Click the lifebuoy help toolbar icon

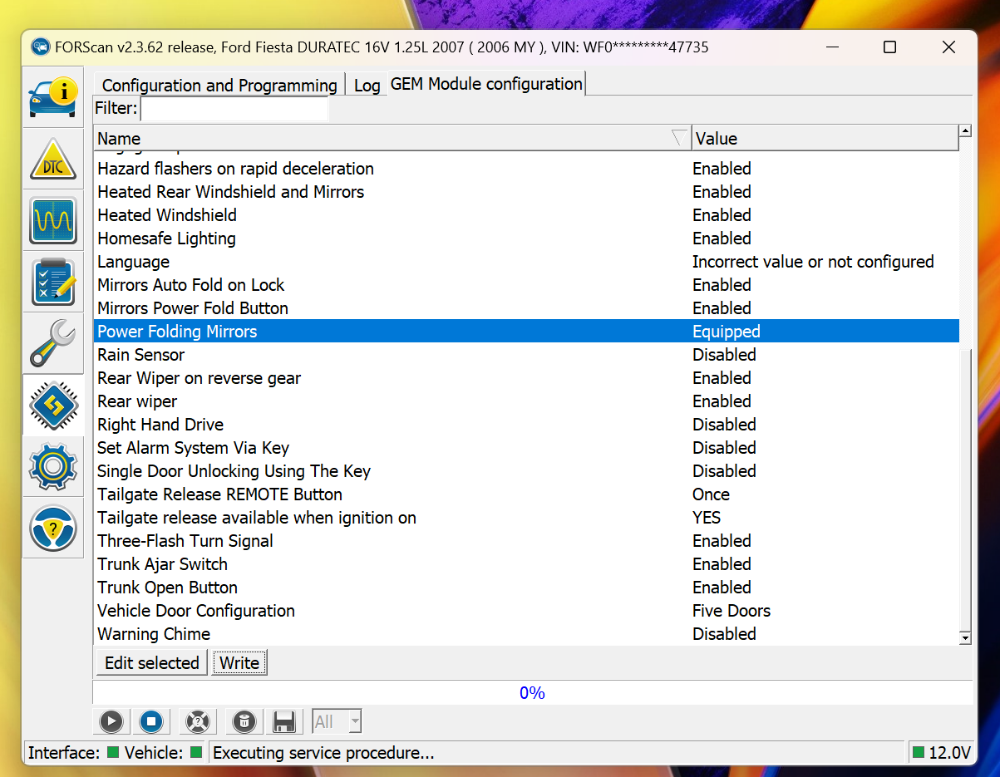[198, 721]
